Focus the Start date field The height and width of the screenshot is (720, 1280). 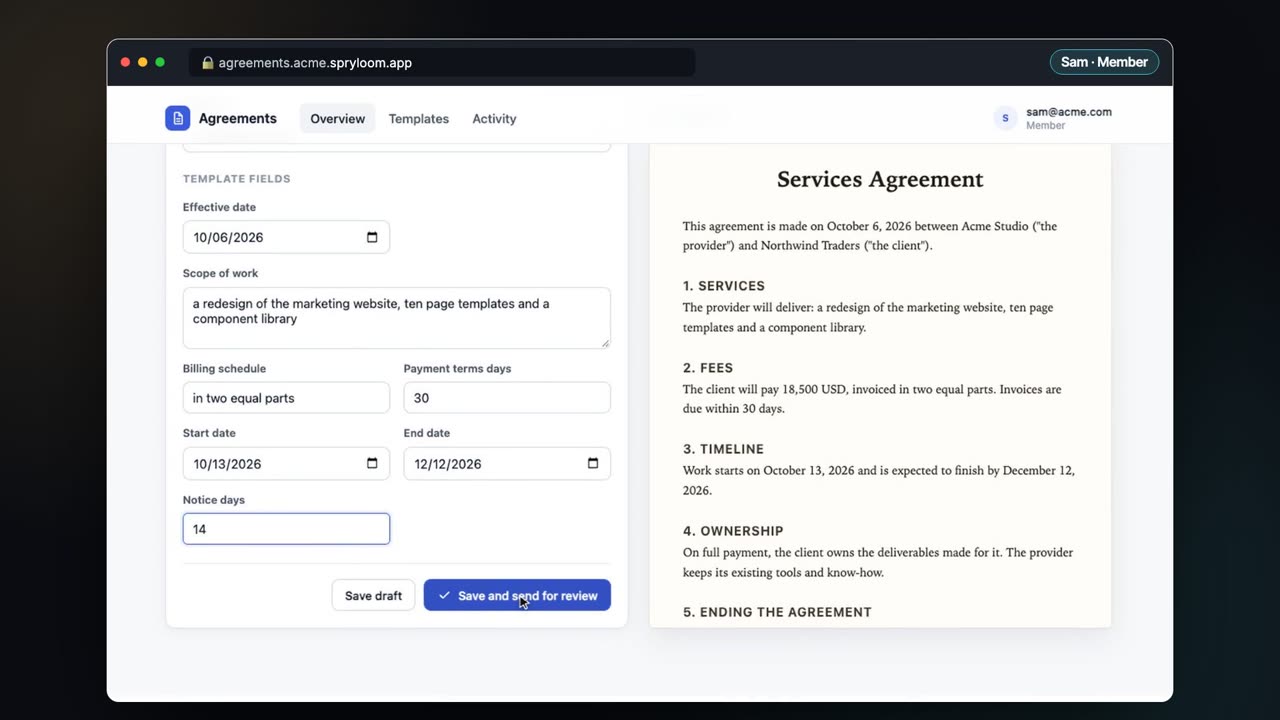point(286,463)
